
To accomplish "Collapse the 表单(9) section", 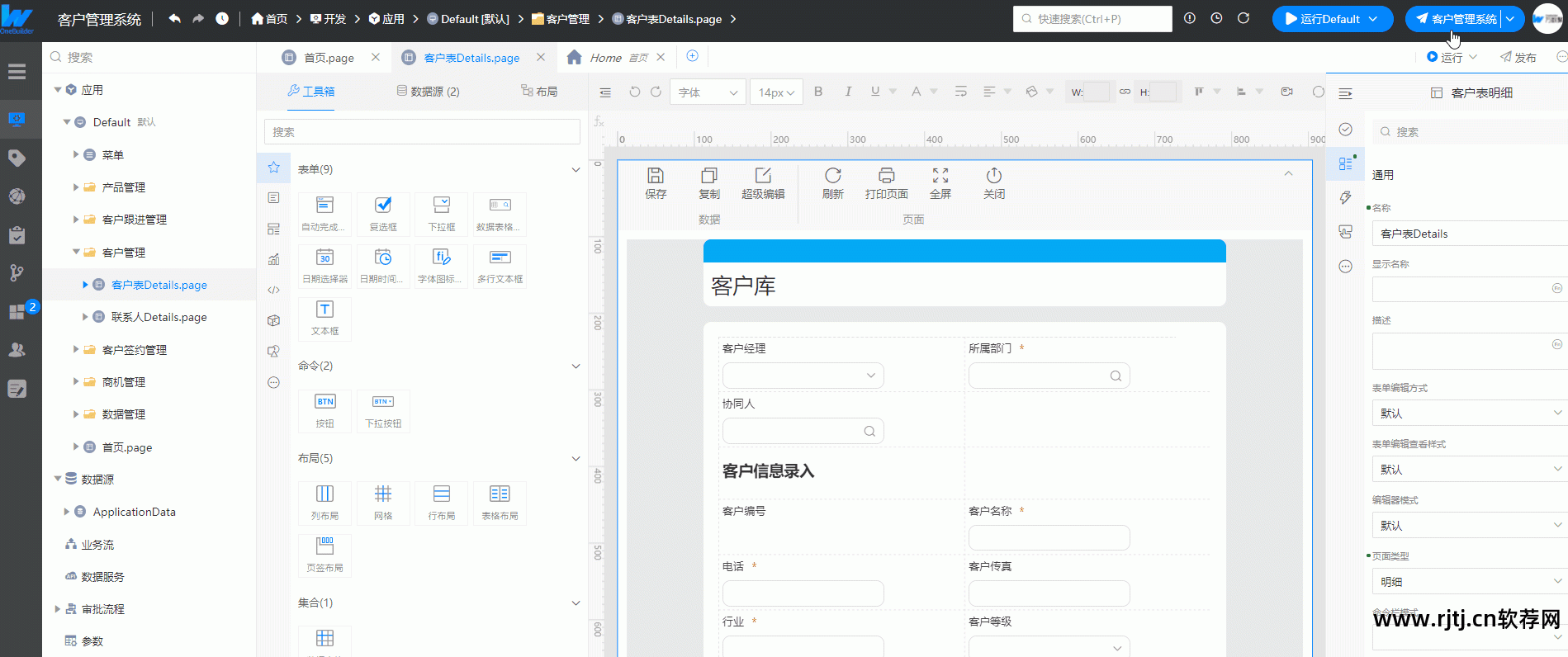I will click(576, 170).
